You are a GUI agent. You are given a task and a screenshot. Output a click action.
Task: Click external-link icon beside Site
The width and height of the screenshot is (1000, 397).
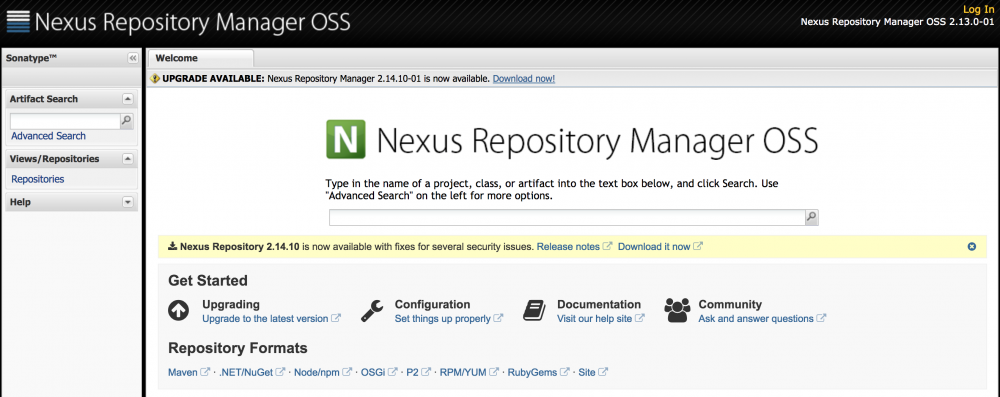[603, 372]
